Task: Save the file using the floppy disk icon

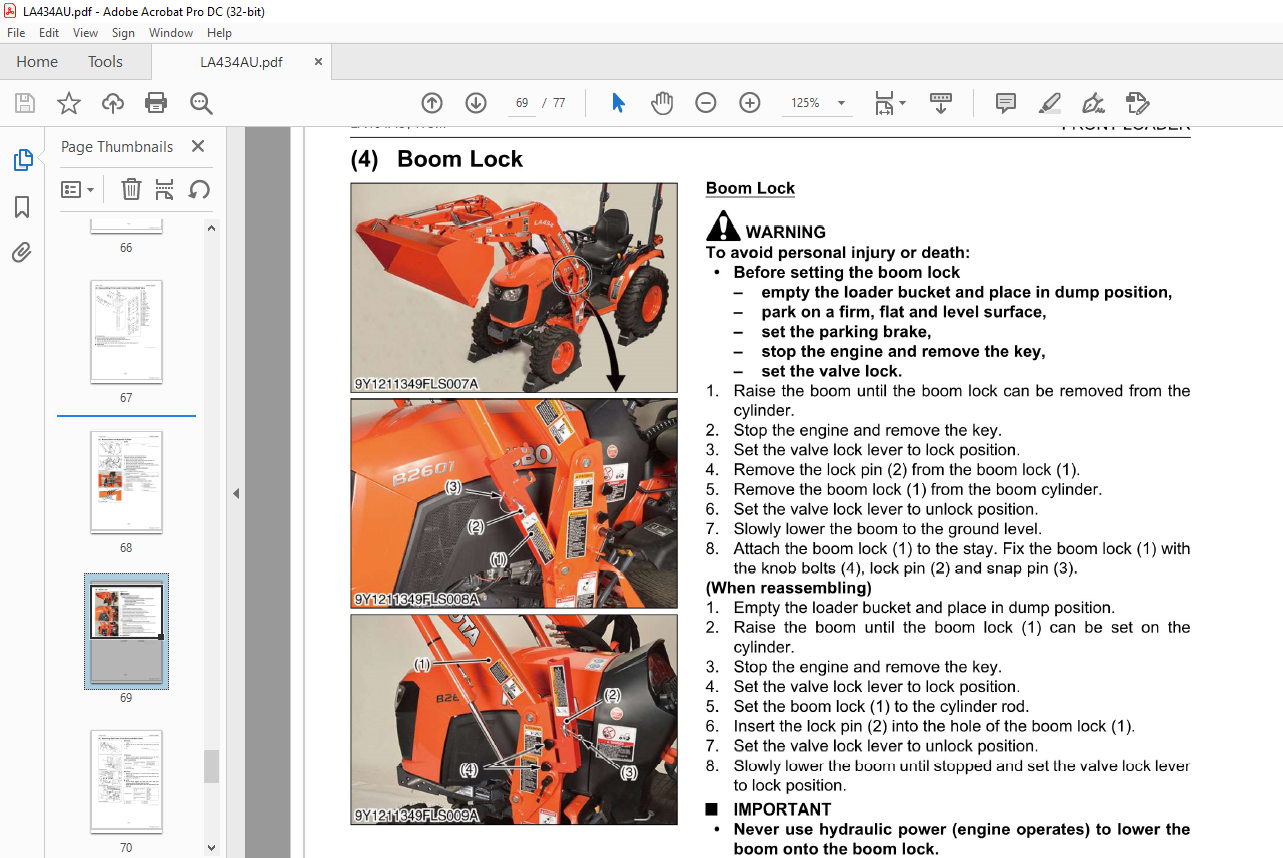Action: (x=25, y=103)
